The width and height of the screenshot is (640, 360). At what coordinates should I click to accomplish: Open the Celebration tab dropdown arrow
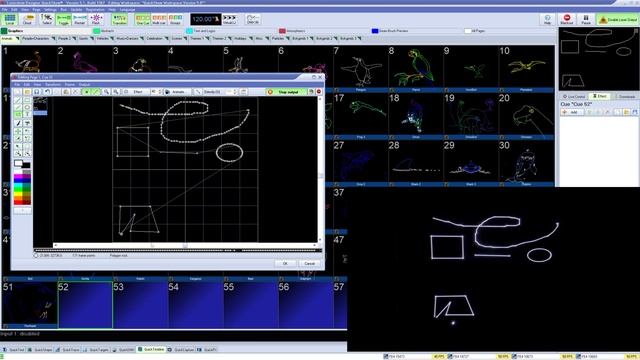[167, 38]
